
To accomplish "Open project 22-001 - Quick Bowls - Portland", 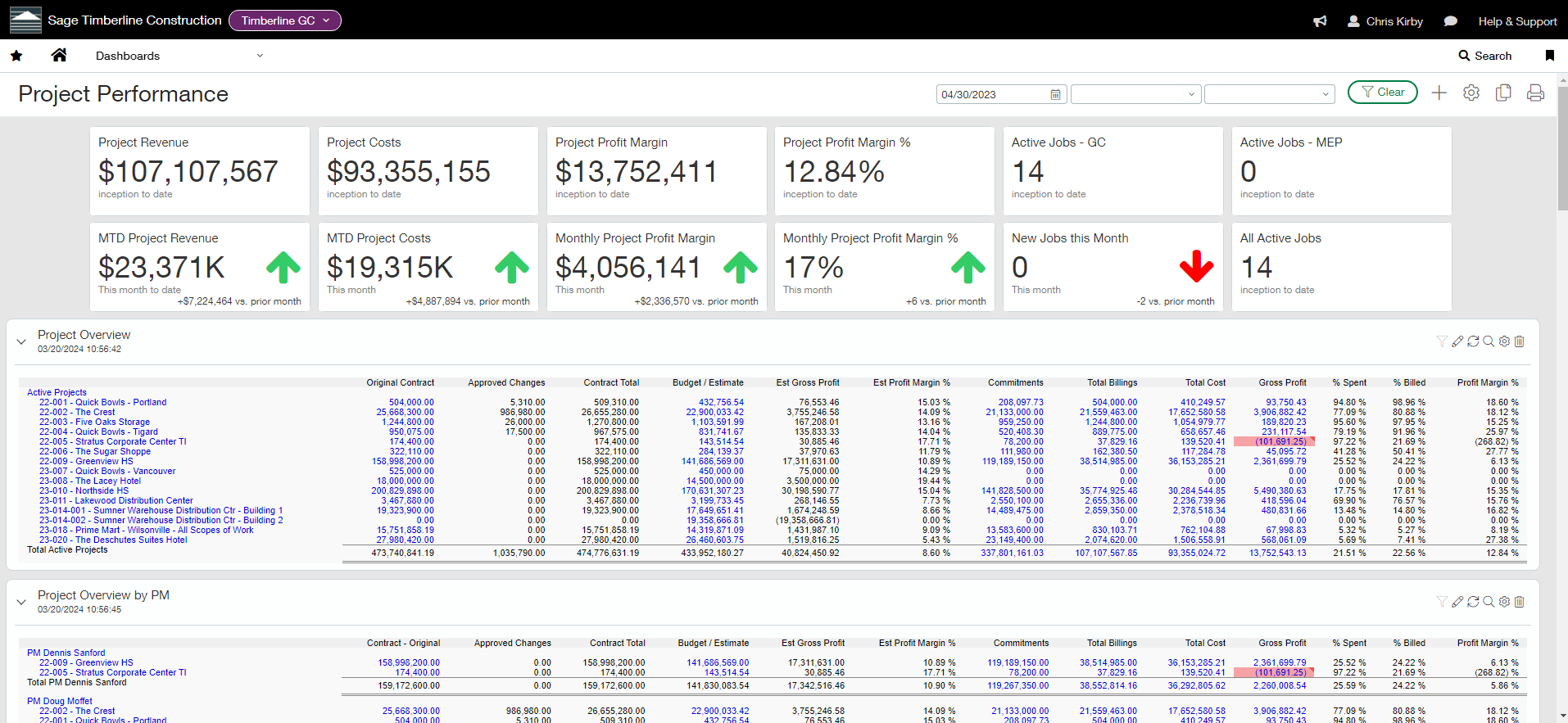I will click(x=102, y=402).
